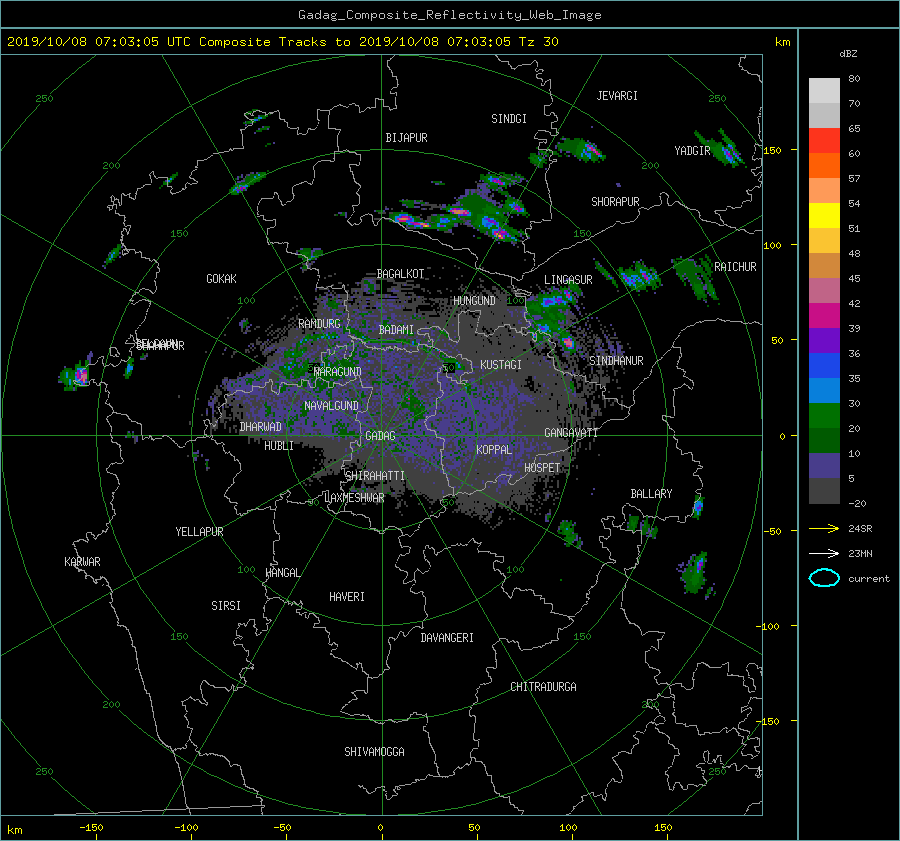Screen dimensions: 900x841
Task: Click the KUSTAGI city label
Action: [501, 365]
